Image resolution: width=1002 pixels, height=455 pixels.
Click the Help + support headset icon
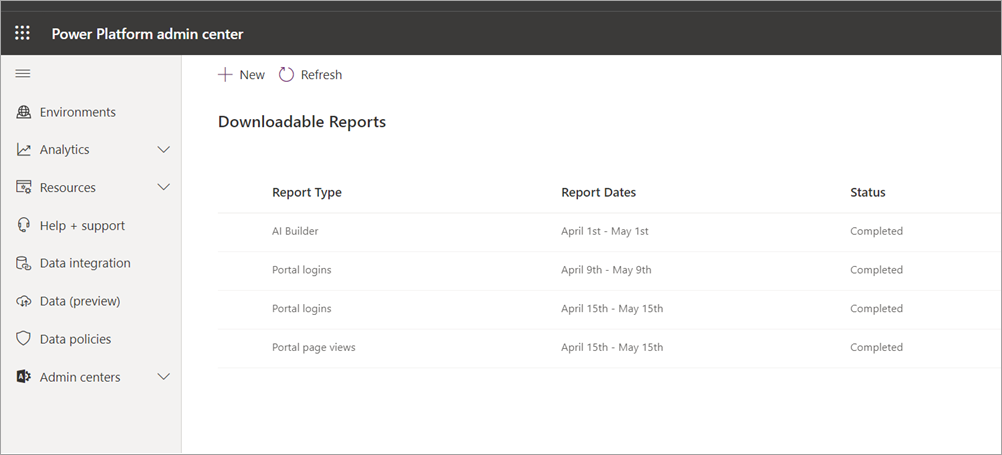click(24, 225)
